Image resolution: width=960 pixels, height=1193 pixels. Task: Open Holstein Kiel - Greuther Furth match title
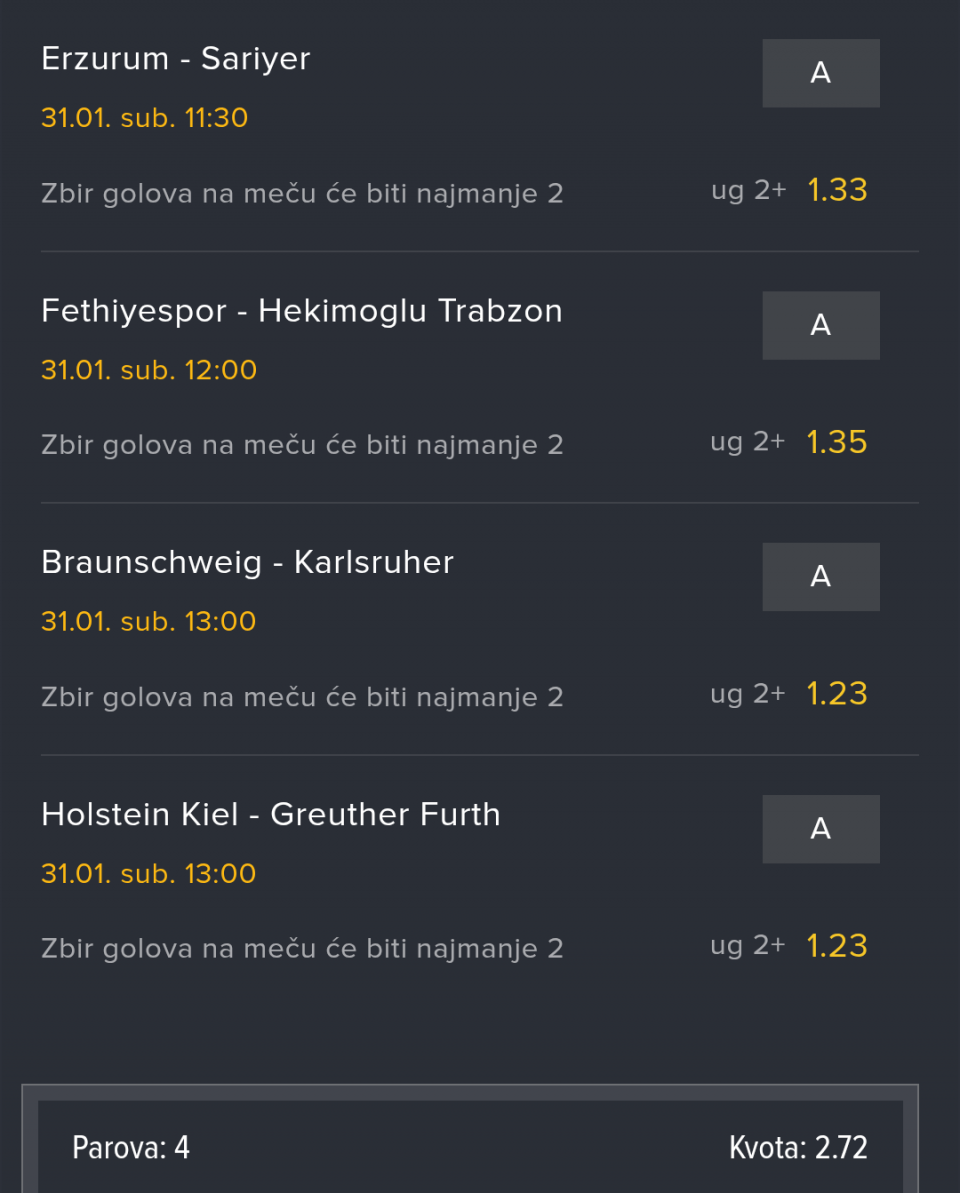[271, 815]
